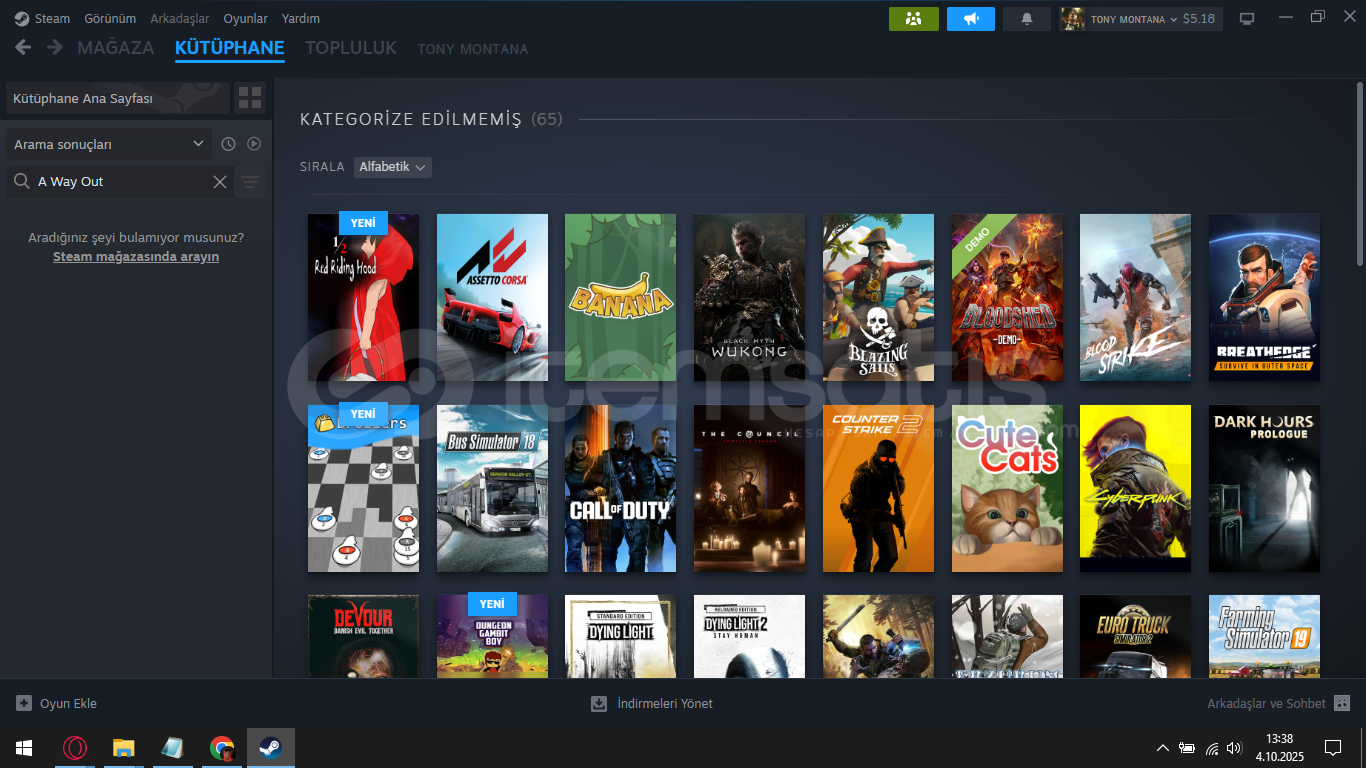Open the Windows Start menu
Viewport: 1366px width, 768px height.
coord(24,748)
